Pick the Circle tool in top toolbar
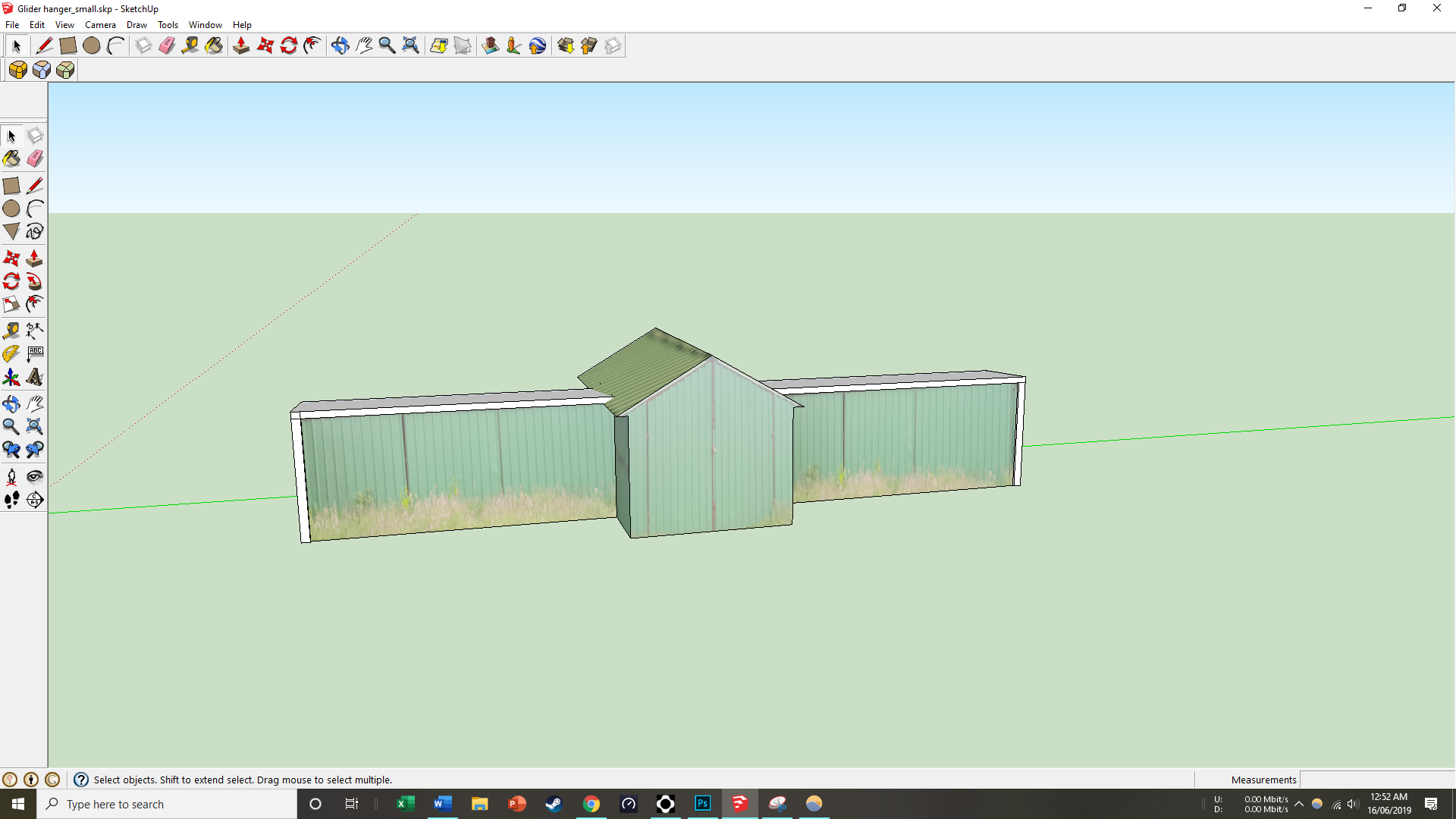This screenshot has height=819, width=1456. pyautogui.click(x=91, y=46)
